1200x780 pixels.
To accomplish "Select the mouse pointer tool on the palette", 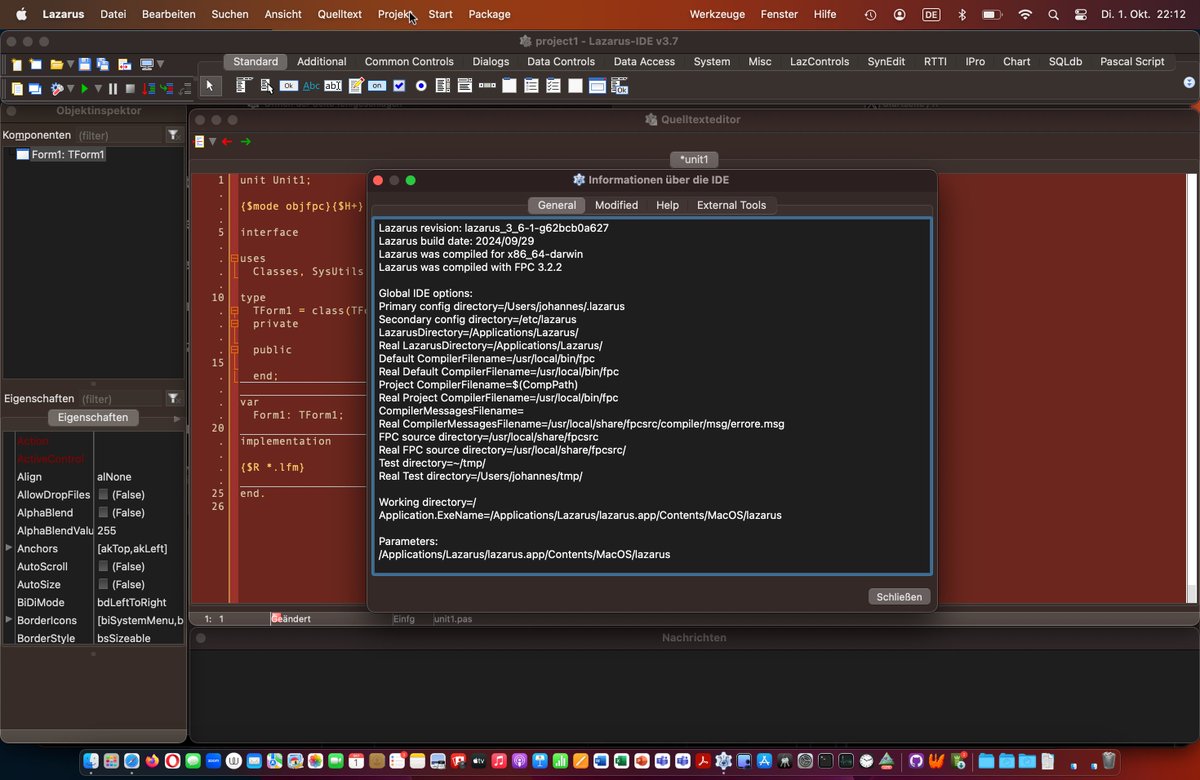I will coord(212,86).
